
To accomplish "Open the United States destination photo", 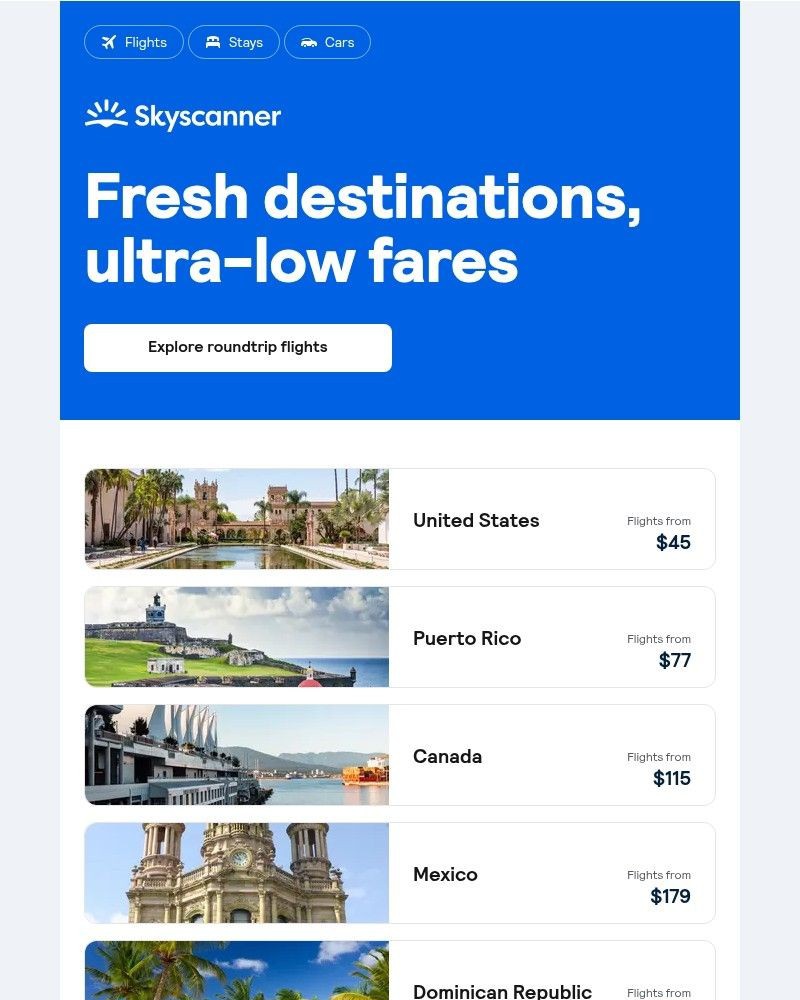I will tap(237, 518).
